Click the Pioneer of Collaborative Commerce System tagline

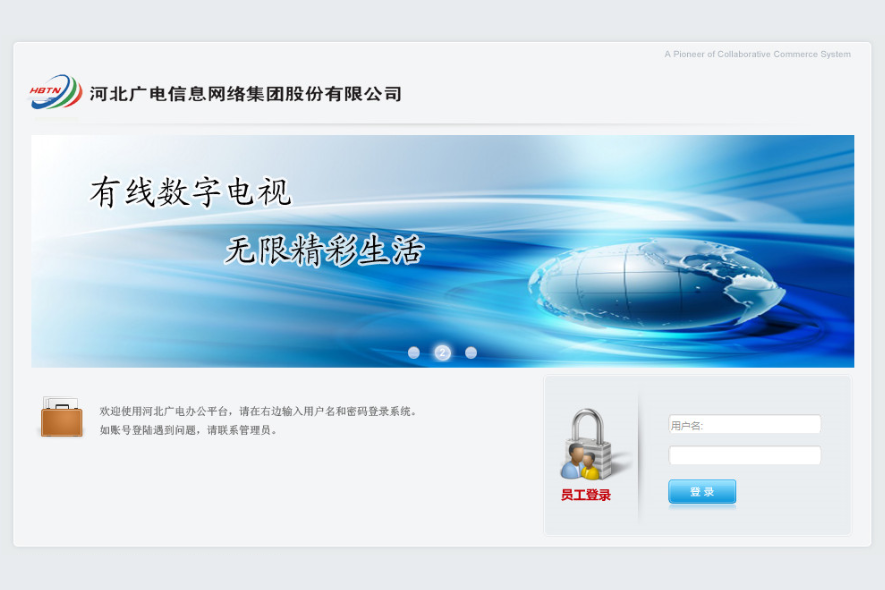click(x=757, y=54)
